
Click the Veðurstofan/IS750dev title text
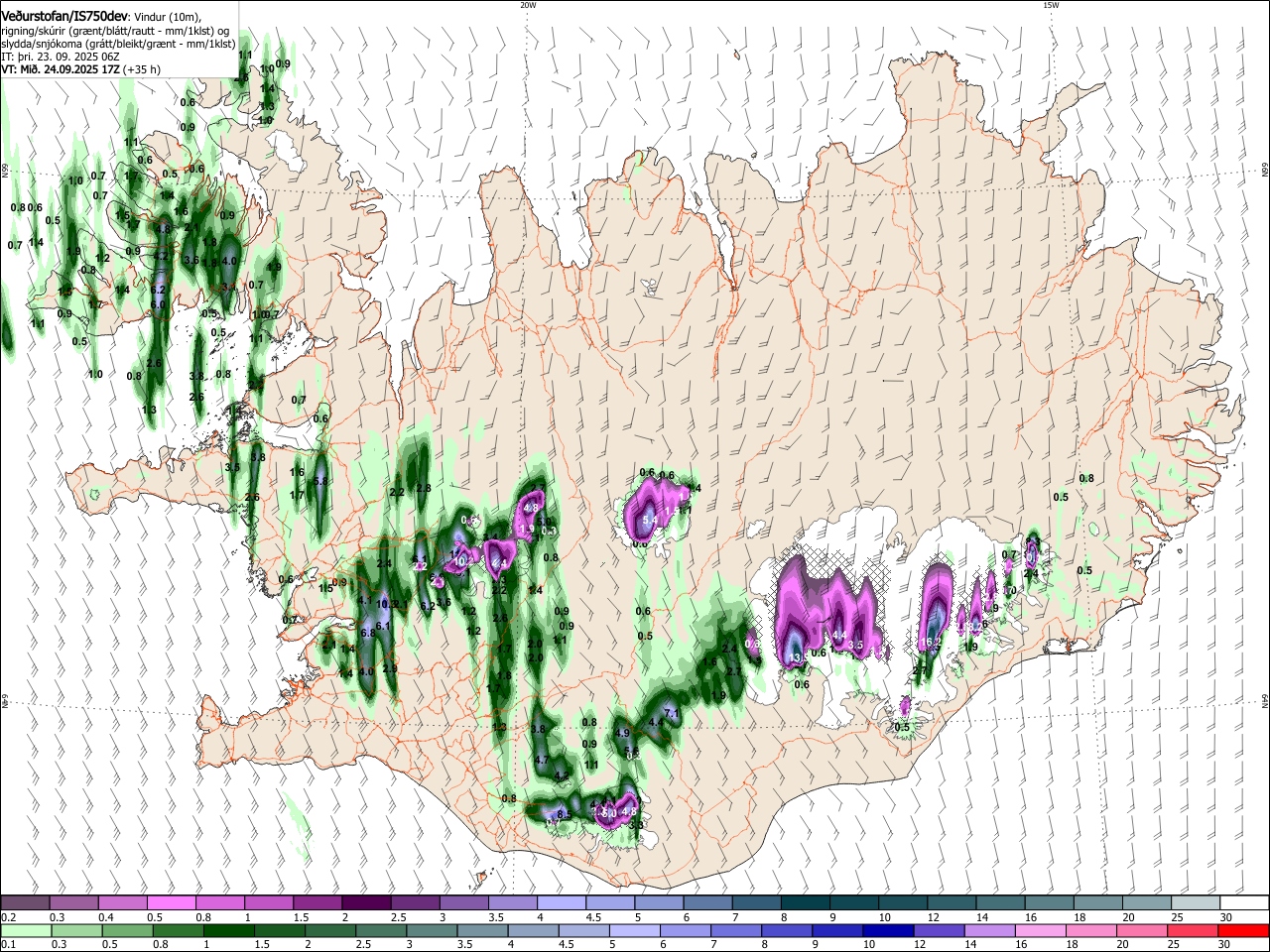65,16
